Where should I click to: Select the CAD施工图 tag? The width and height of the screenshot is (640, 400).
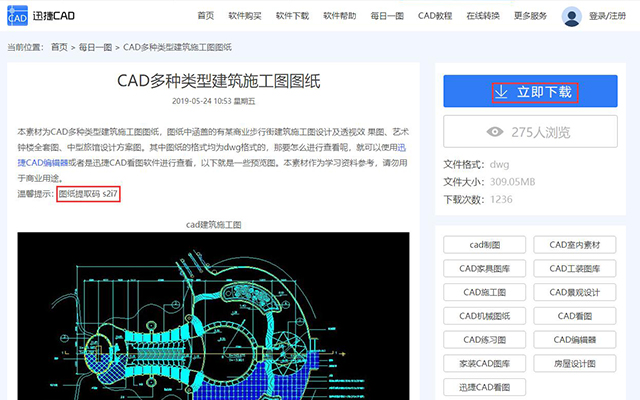(484, 292)
